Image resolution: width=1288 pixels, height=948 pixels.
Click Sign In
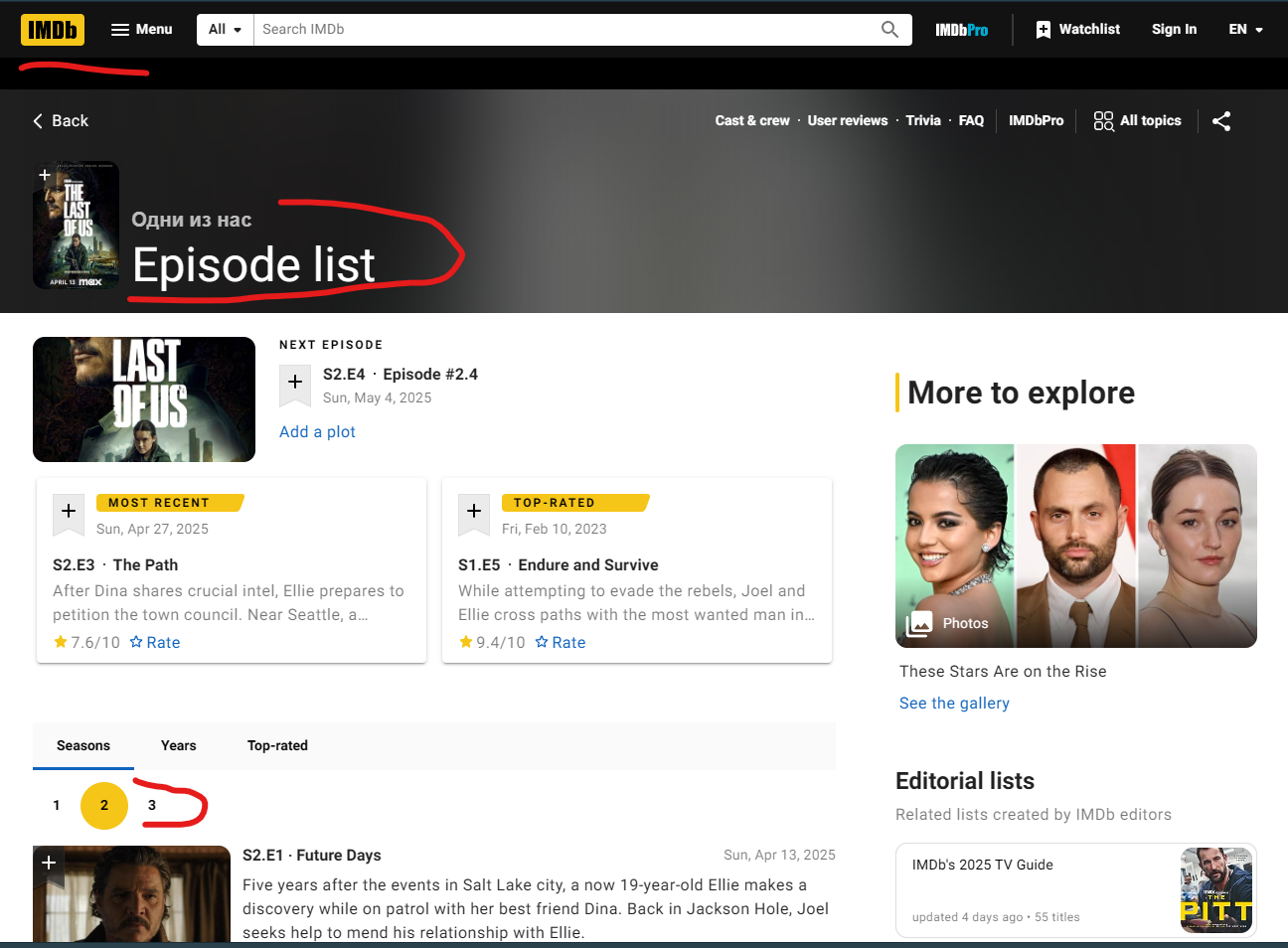click(1174, 30)
